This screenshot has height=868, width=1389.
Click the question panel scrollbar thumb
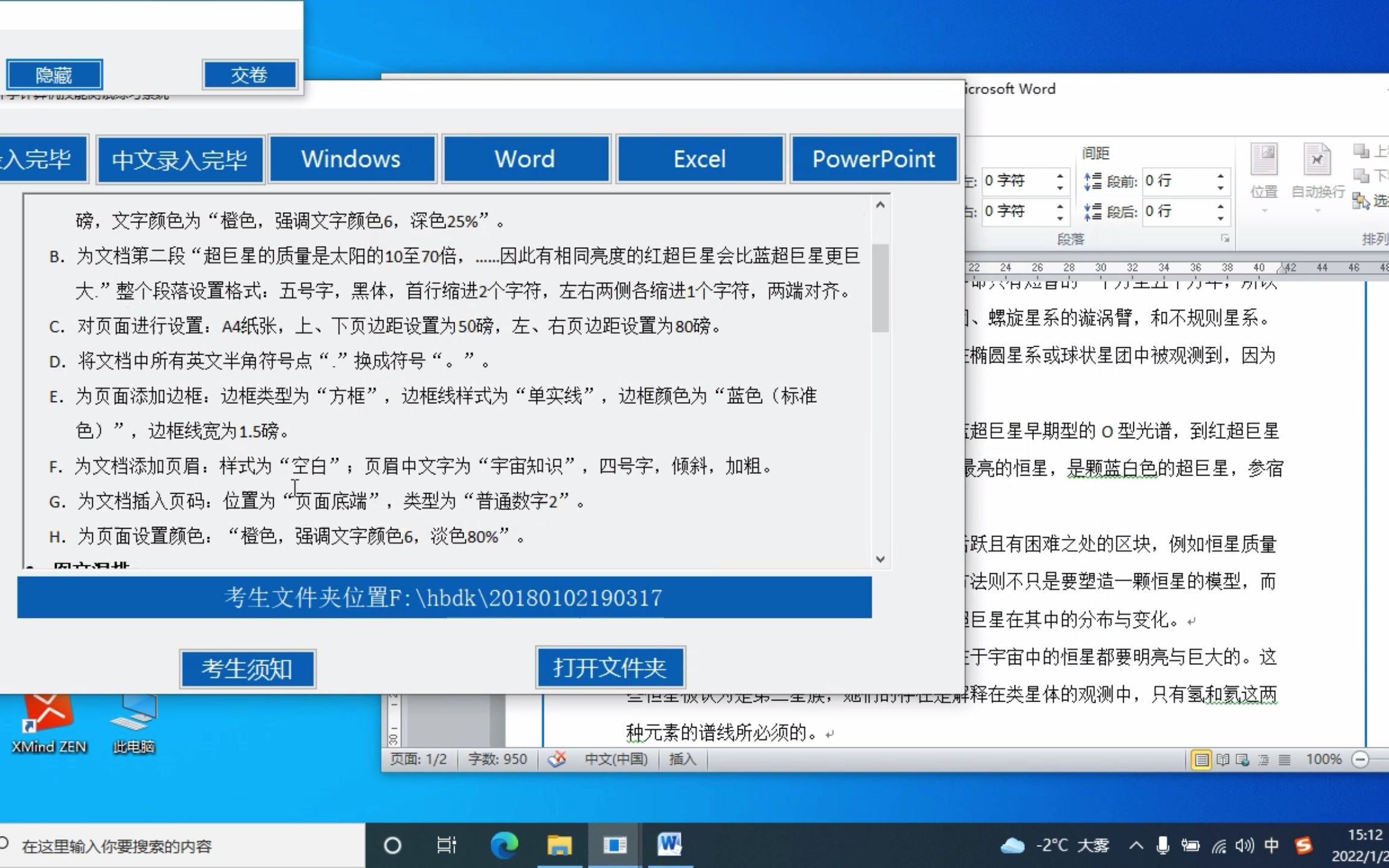(x=880, y=288)
